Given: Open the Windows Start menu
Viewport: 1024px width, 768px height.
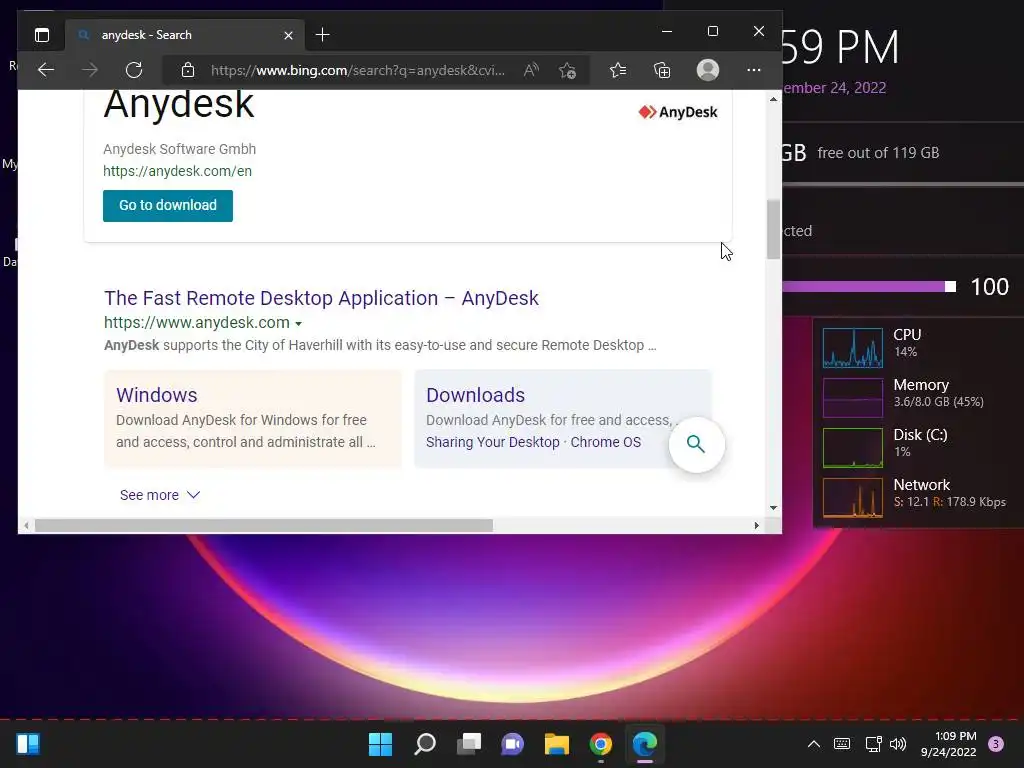Looking at the screenshot, I should pyautogui.click(x=380, y=744).
